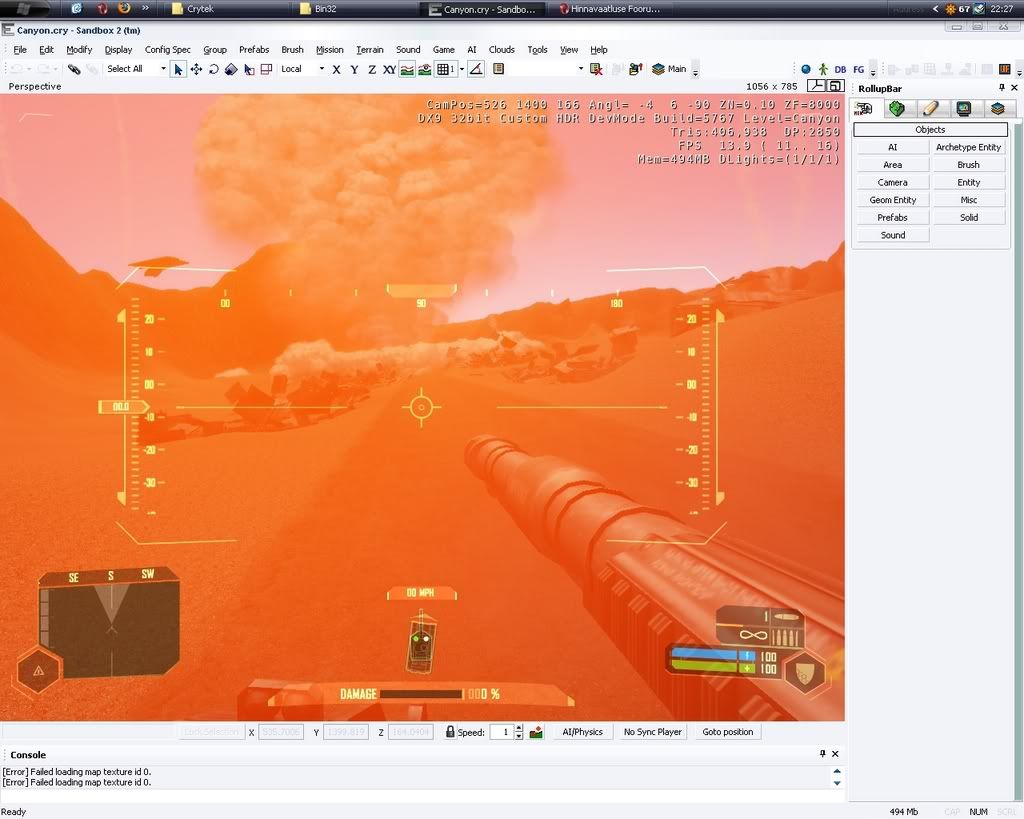Viewport: 1024px width, 819px height.
Task: Open the Config Spec menu
Action: [x=168, y=50]
